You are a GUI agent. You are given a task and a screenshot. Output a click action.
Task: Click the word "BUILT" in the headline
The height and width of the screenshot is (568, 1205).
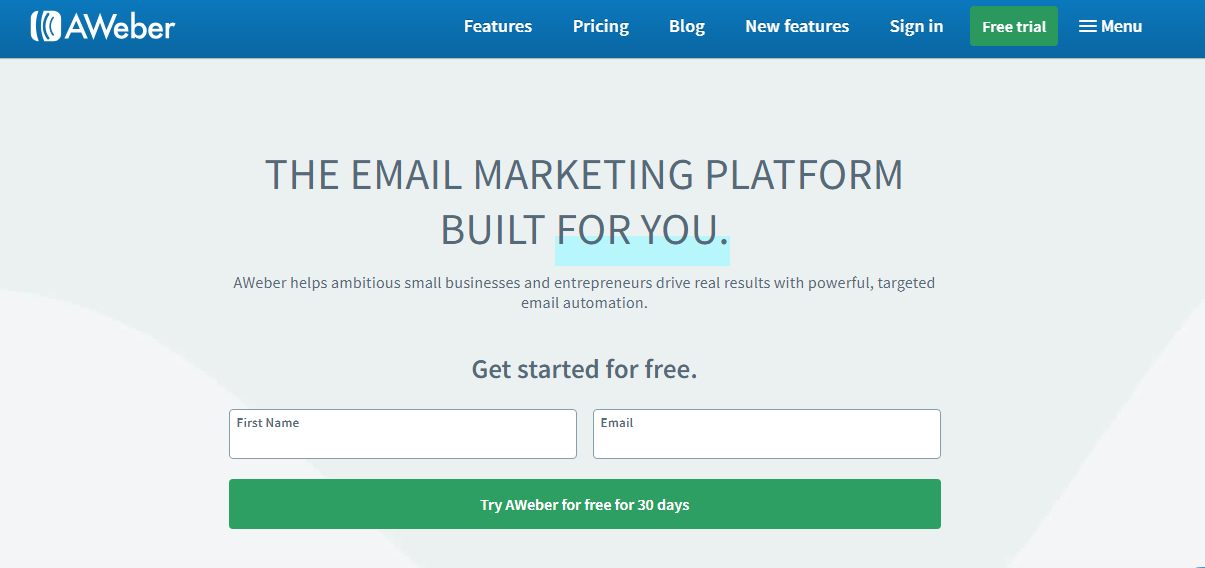[x=493, y=231]
